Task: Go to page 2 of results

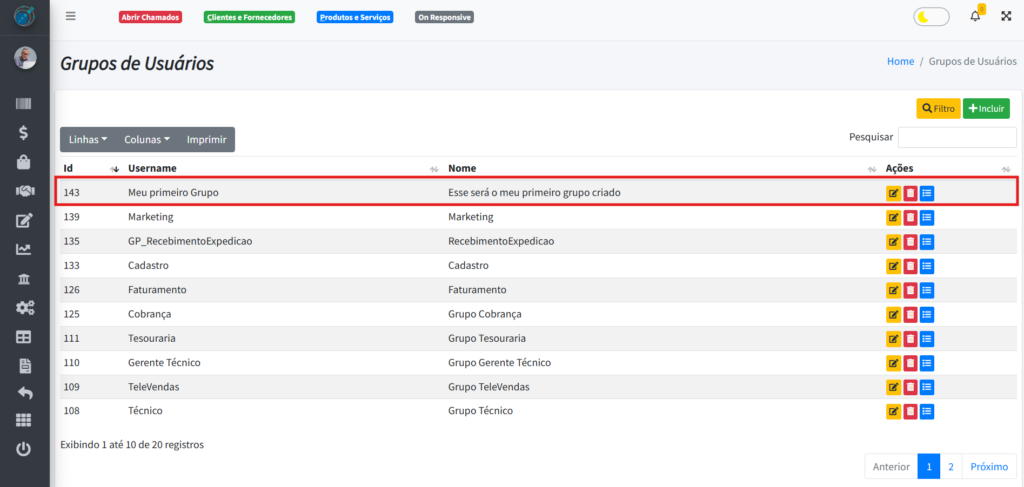Action: click(951, 467)
